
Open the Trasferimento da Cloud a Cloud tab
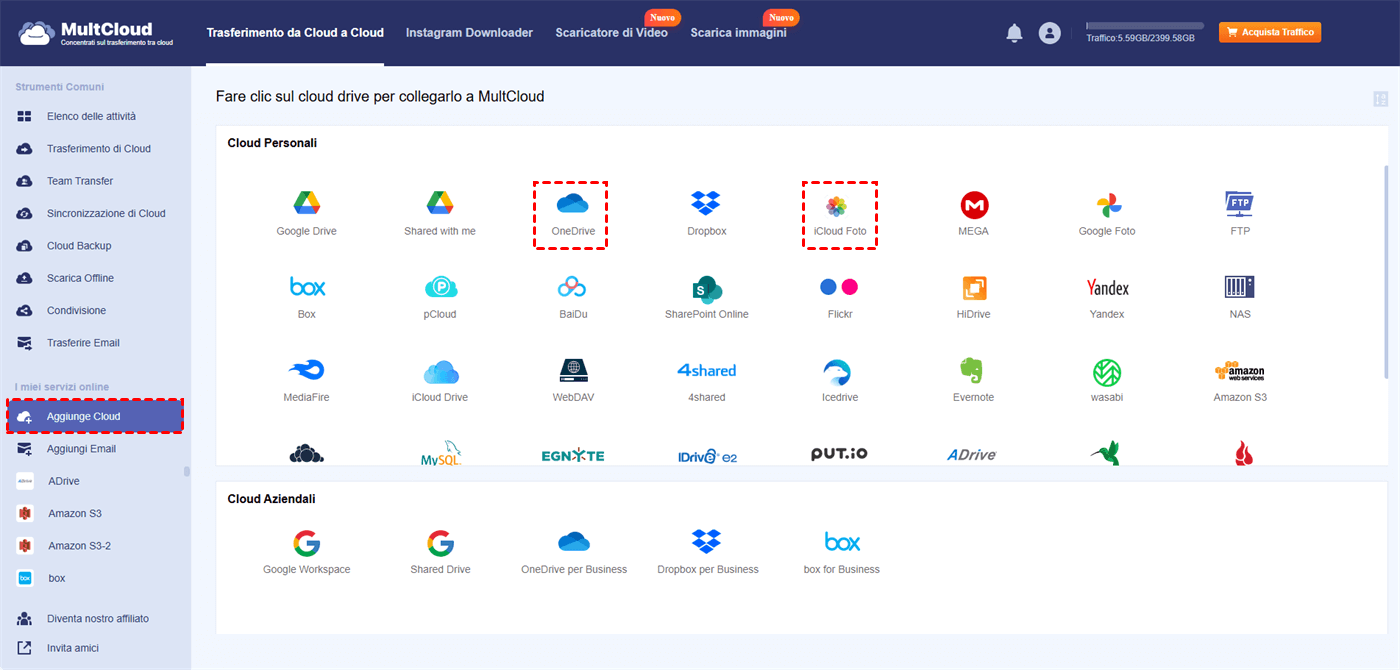[295, 33]
